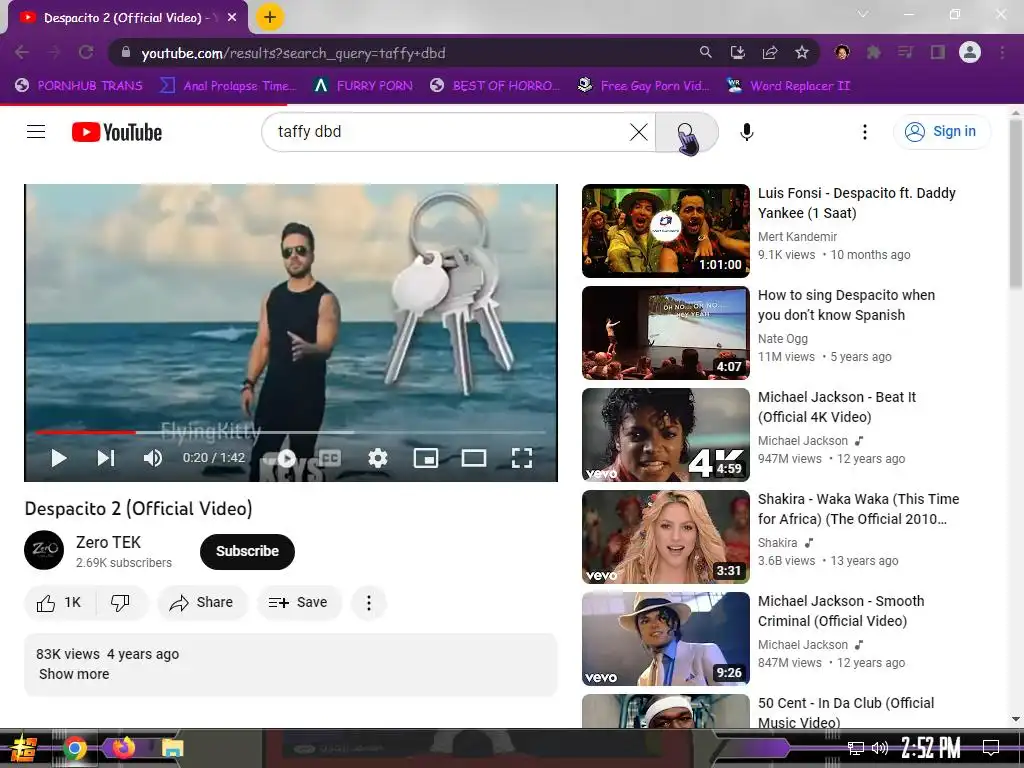
Task: Mute the video player volume
Action: pyautogui.click(x=152, y=458)
